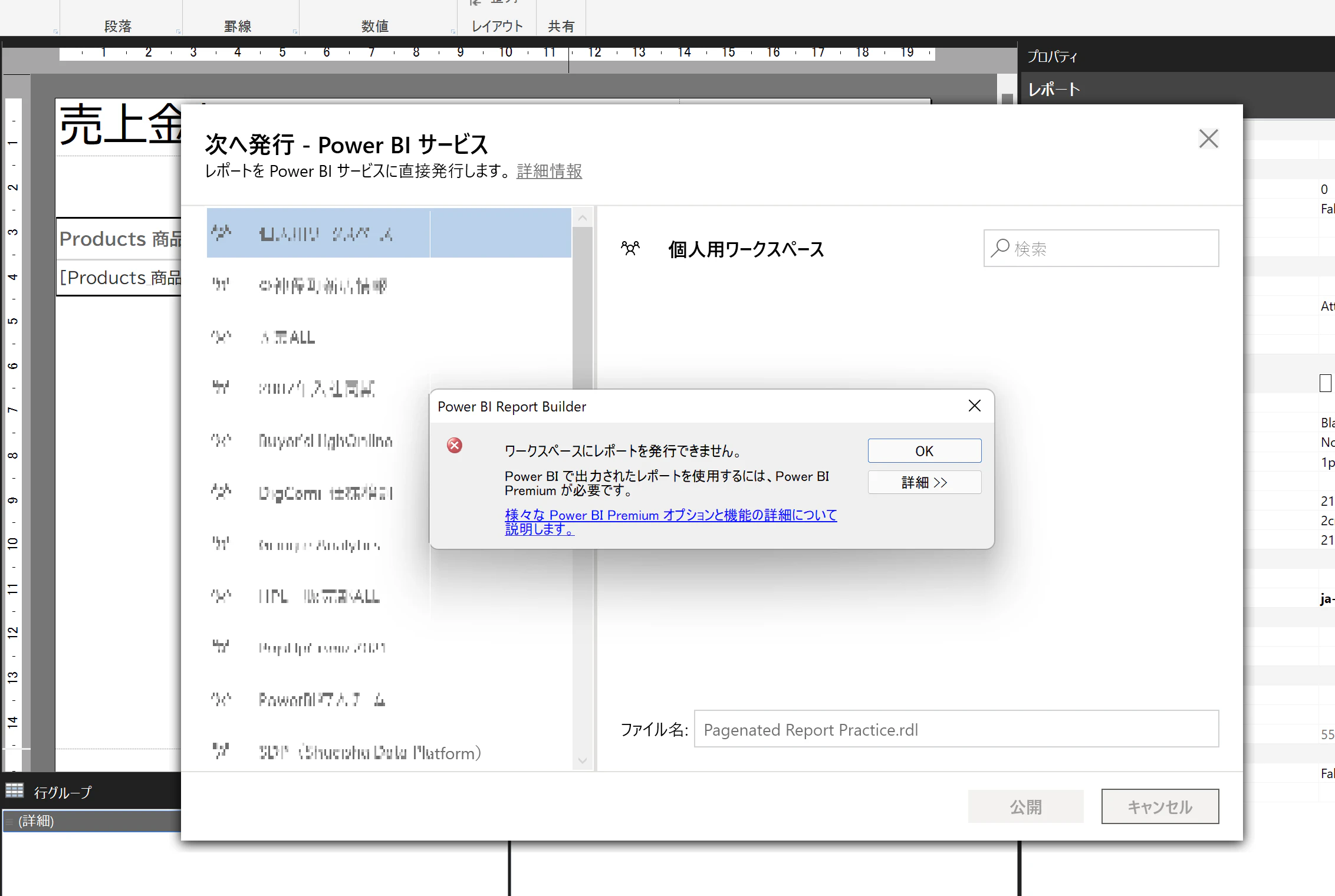Click the 個人用ワークスペース people icon
This screenshot has height=896, width=1335.
pos(630,248)
